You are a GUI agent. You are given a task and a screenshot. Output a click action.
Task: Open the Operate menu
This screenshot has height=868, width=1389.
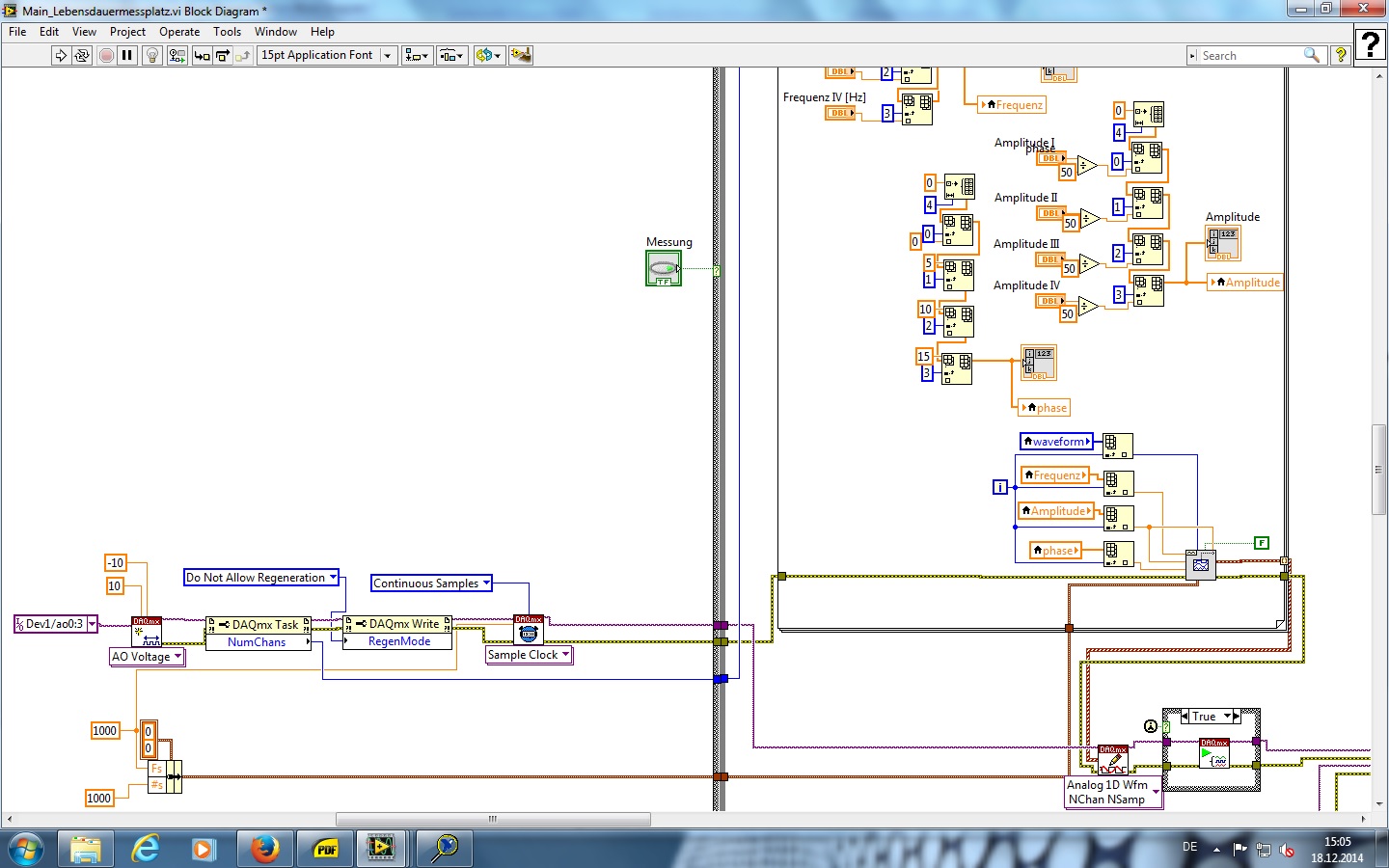coord(179,32)
